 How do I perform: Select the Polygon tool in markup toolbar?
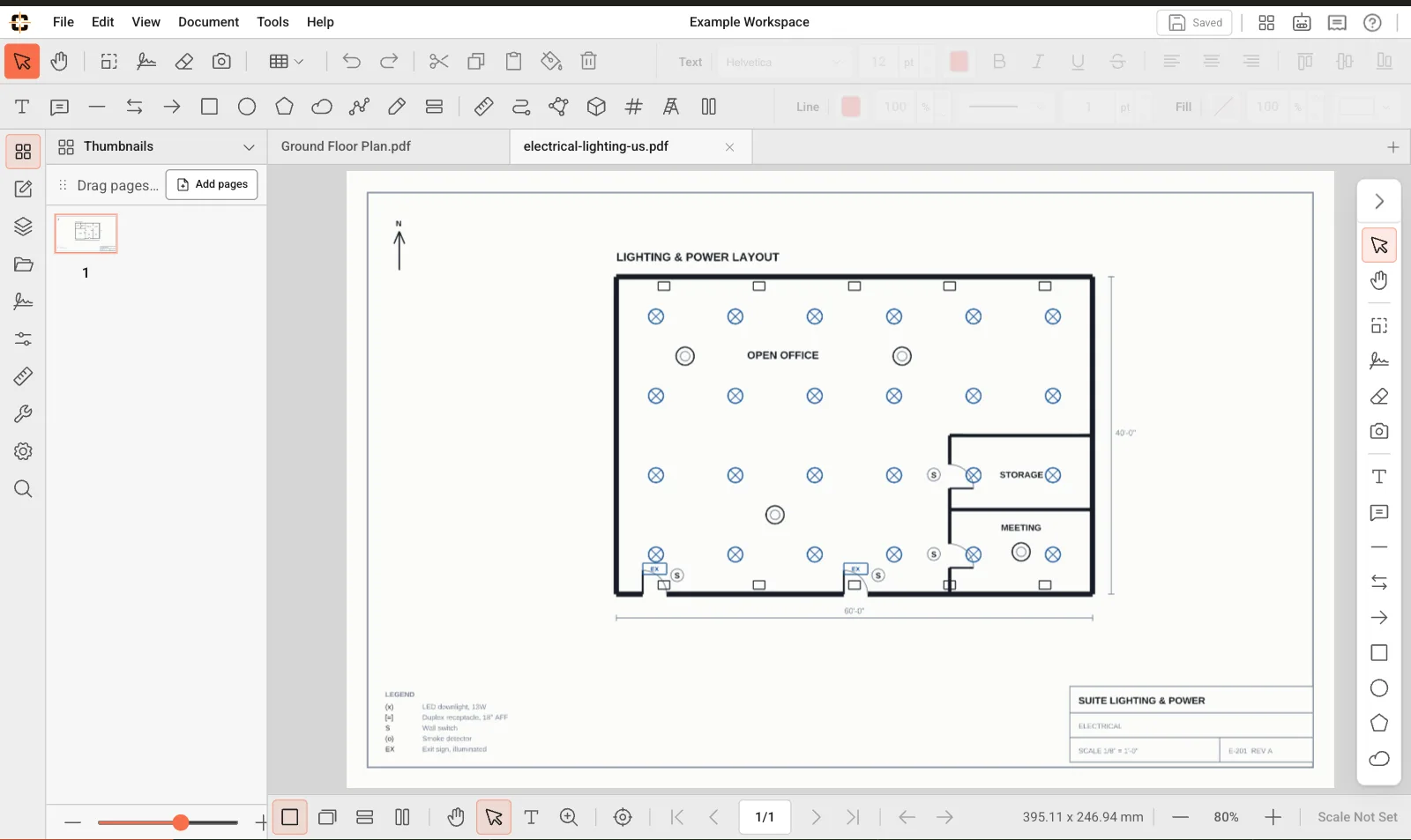coord(284,107)
